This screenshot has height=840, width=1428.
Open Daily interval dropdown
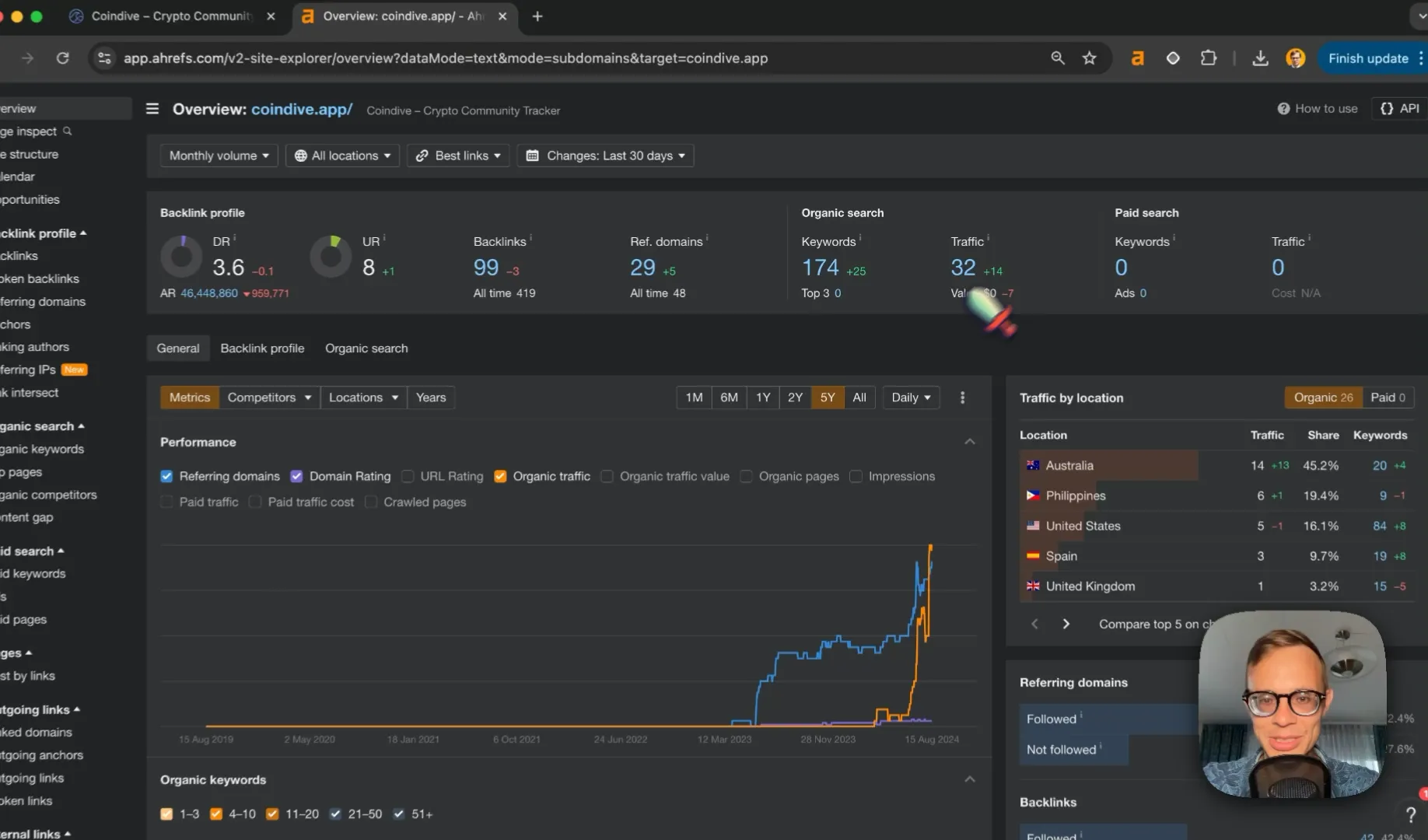tap(911, 397)
